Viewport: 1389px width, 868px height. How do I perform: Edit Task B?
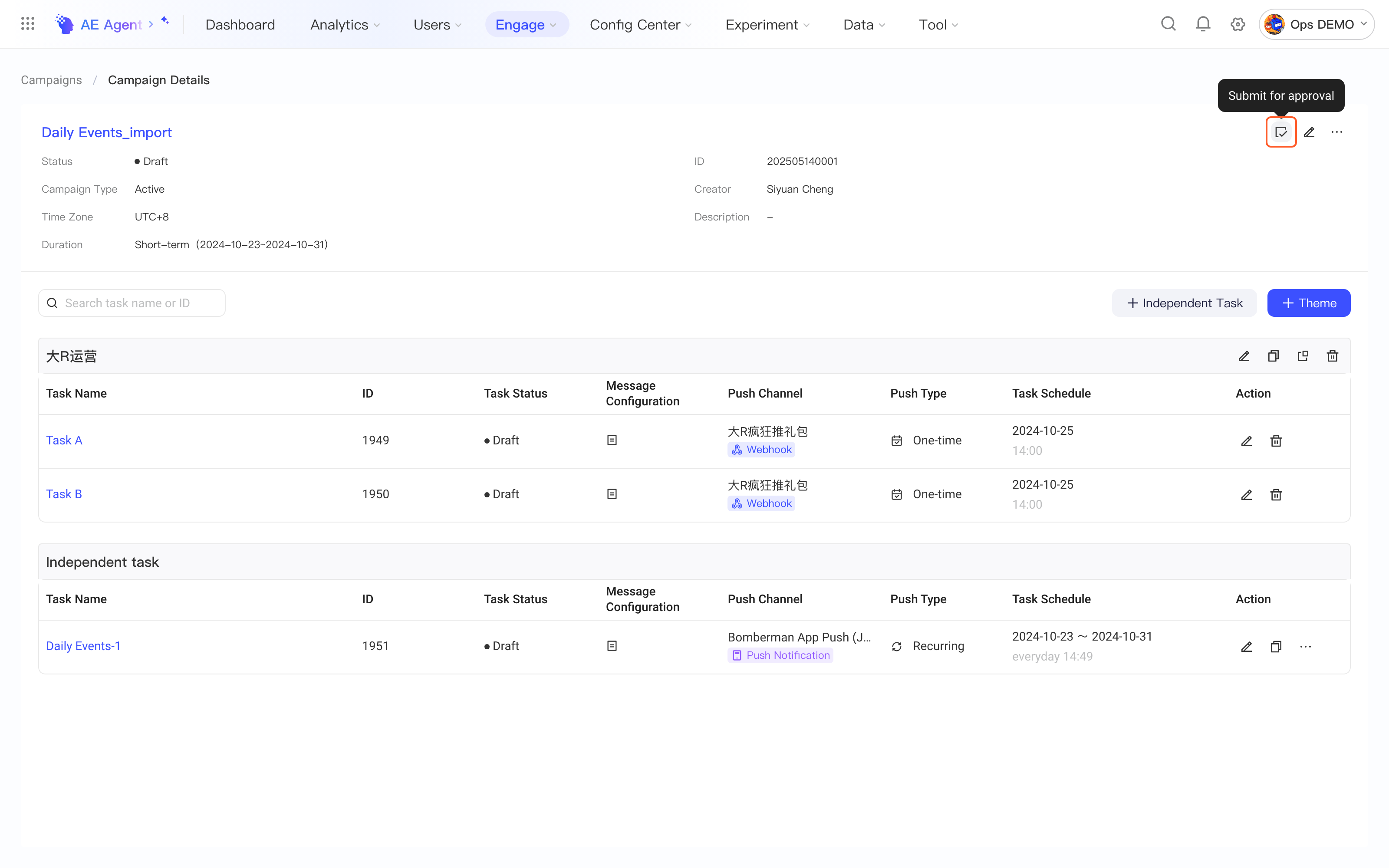coord(1246,495)
